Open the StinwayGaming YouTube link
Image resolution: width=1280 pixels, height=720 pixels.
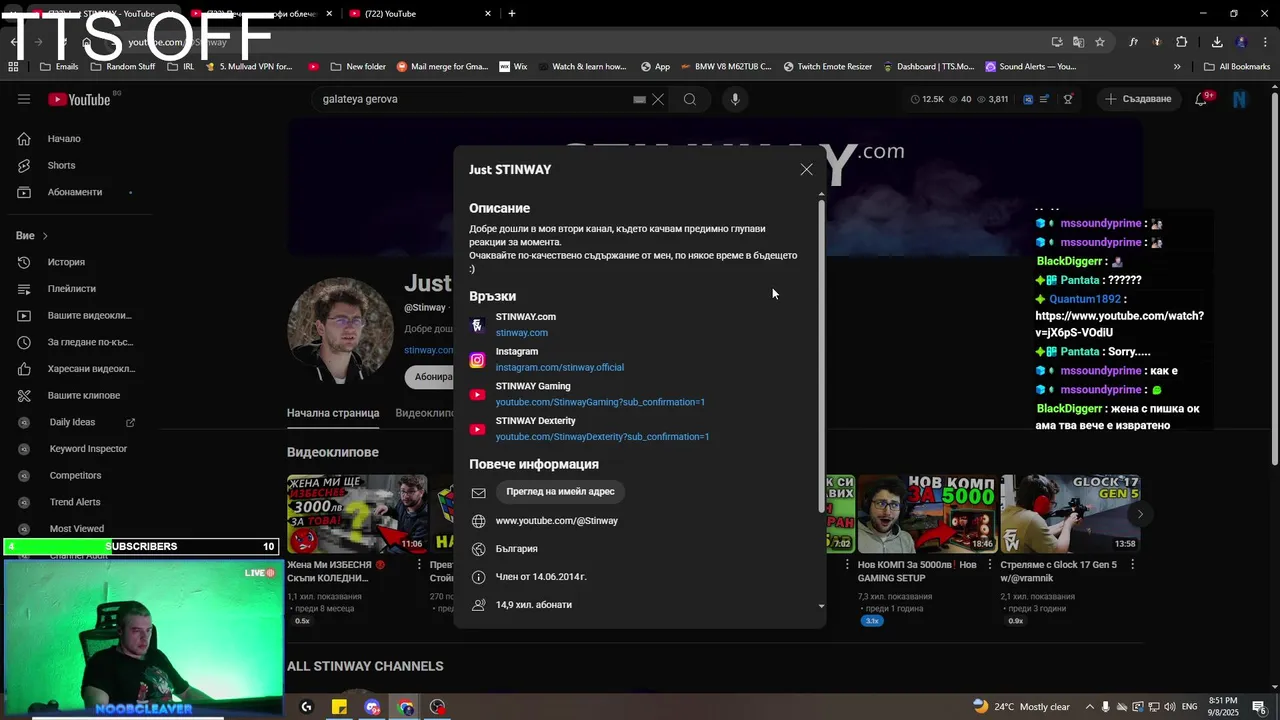(600, 402)
